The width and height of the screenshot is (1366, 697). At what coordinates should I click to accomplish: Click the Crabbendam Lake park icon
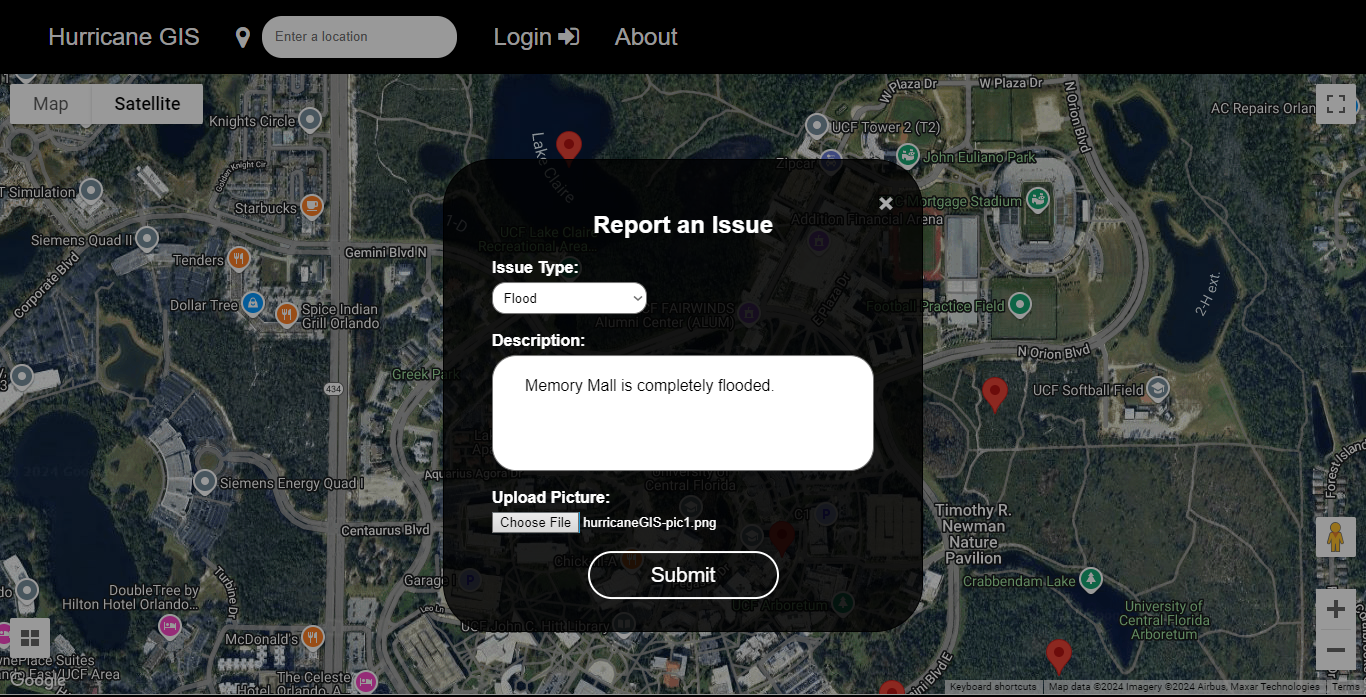[1091, 579]
